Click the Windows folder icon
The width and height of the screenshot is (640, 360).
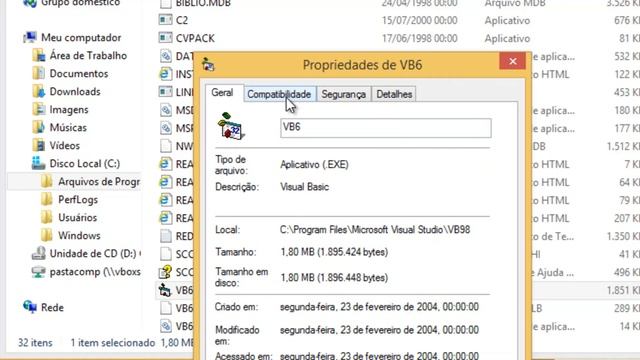[x=47, y=236]
